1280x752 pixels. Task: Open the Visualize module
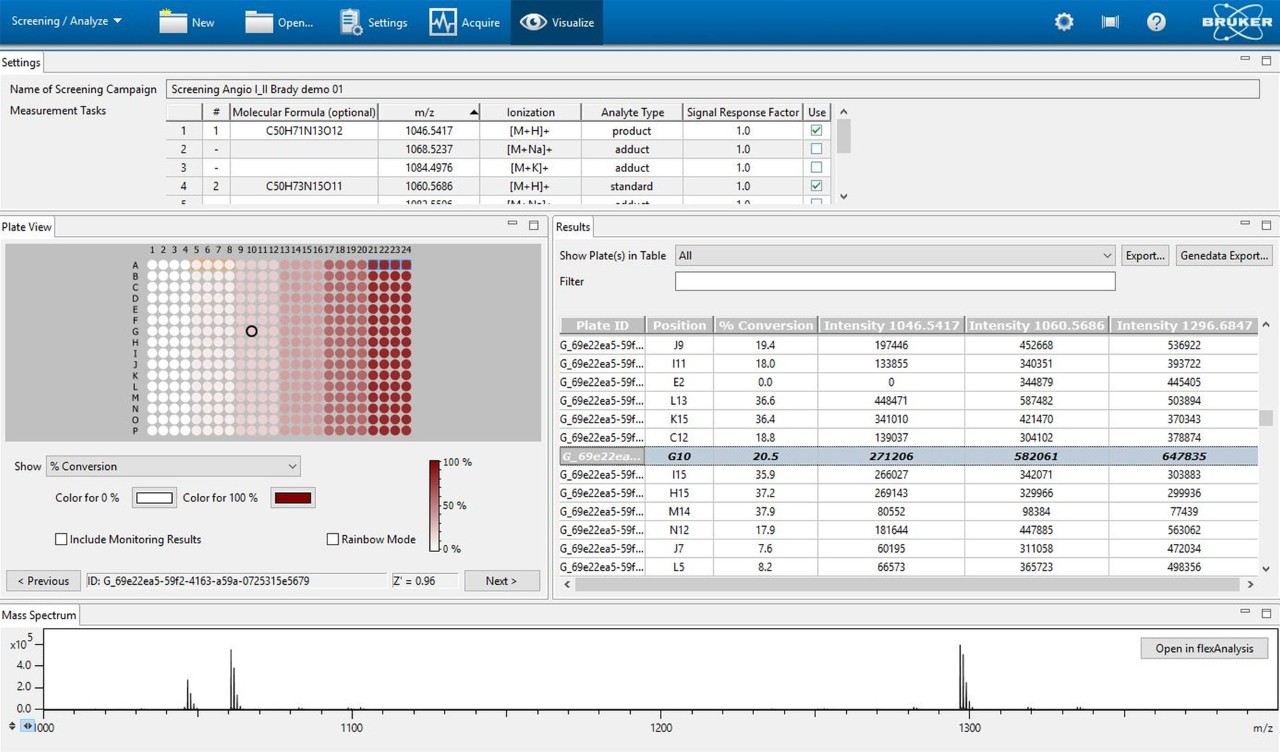tap(556, 21)
